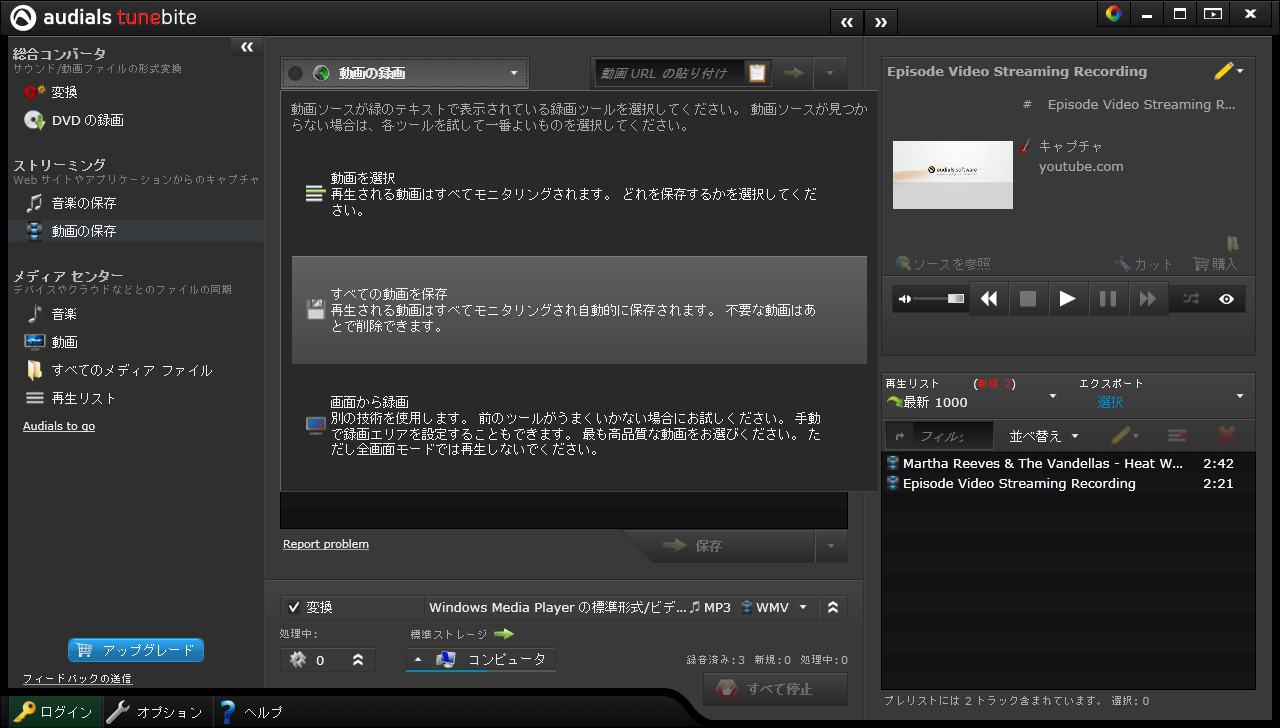Open the オプション tab
Viewport: 1280px width, 728px height.
pos(155,712)
